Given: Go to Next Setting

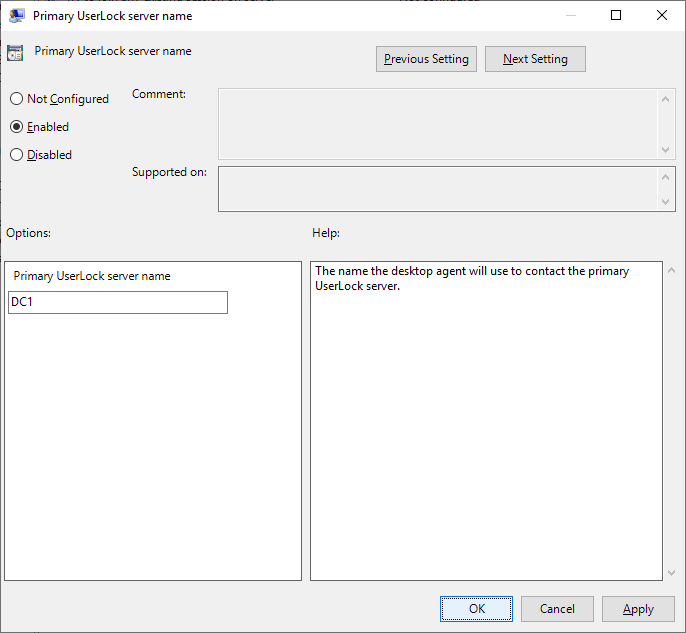Looking at the screenshot, I should [535, 59].
